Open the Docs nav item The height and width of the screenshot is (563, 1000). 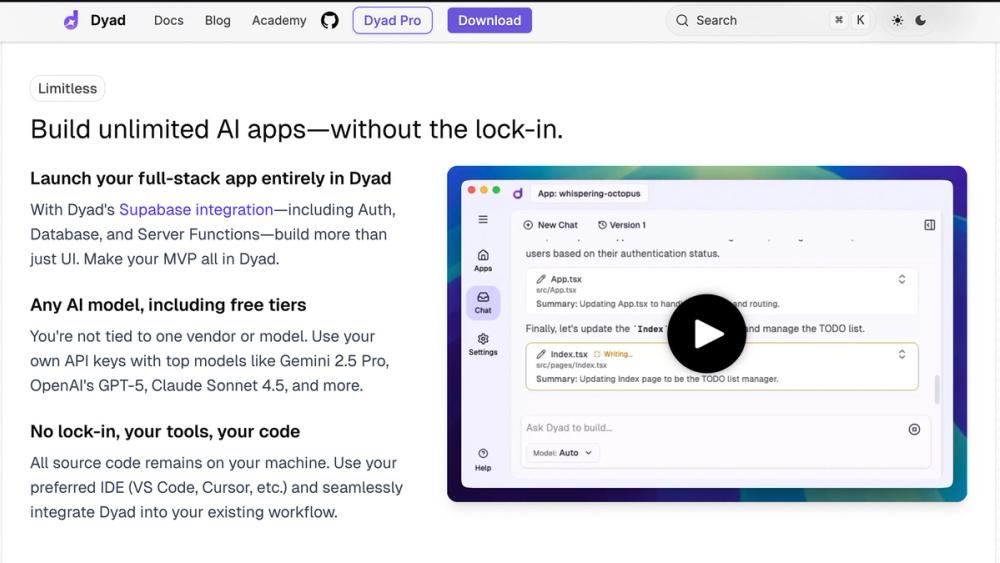click(168, 20)
